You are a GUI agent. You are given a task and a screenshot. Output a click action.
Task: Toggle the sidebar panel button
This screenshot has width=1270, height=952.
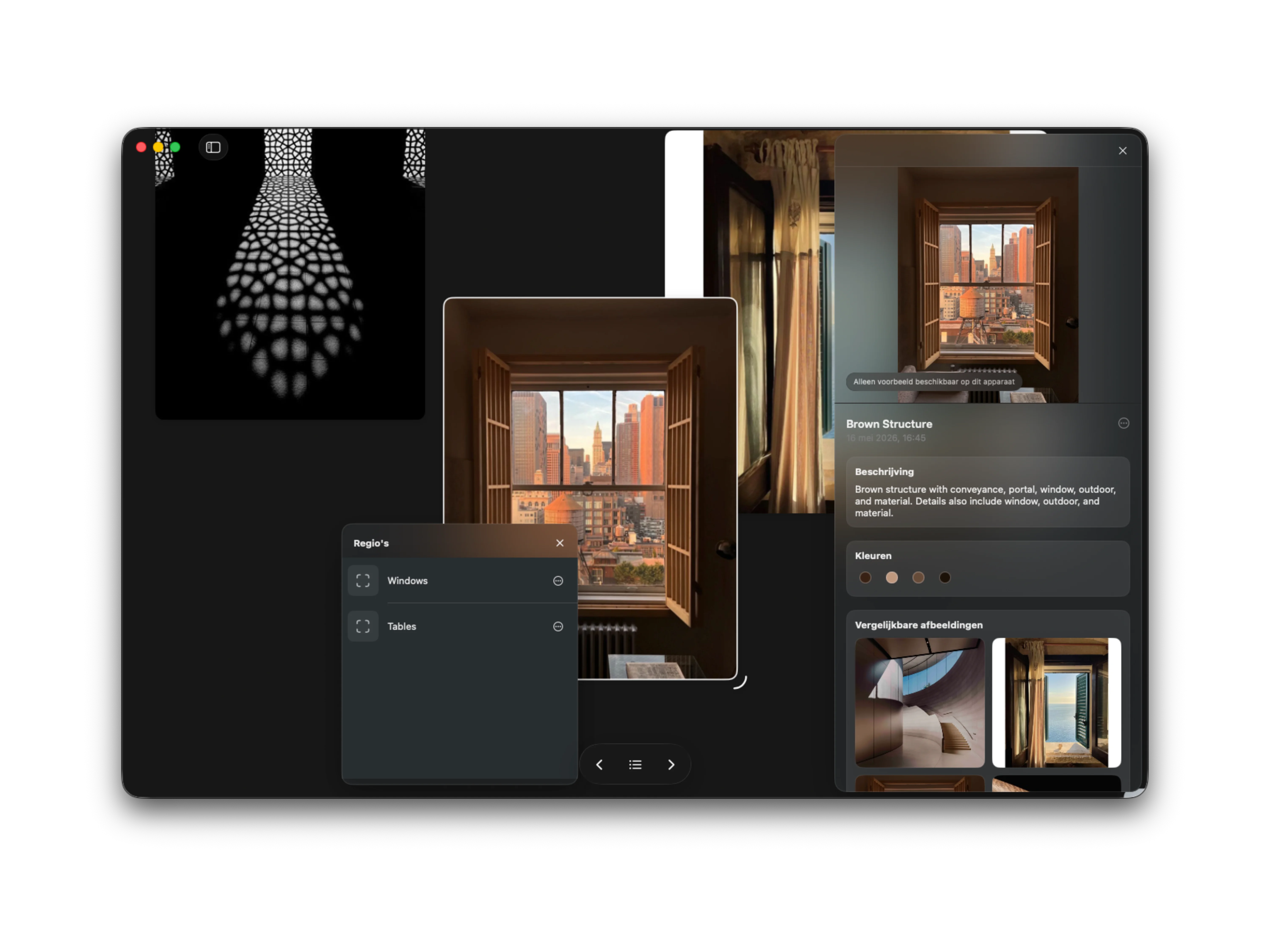point(213,147)
